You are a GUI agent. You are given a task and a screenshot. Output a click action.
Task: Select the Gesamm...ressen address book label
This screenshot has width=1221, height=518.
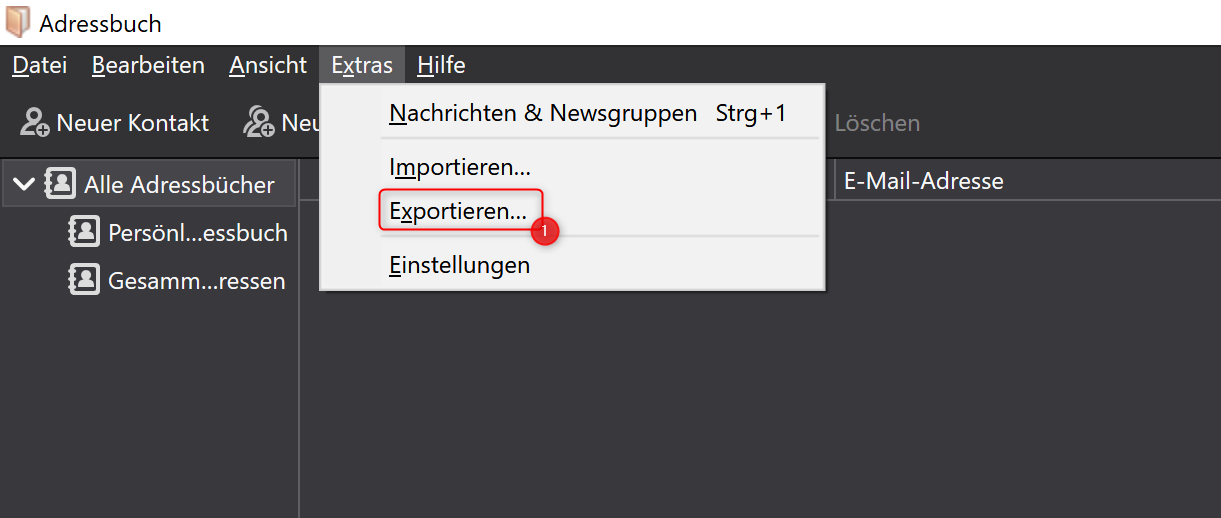point(197,282)
